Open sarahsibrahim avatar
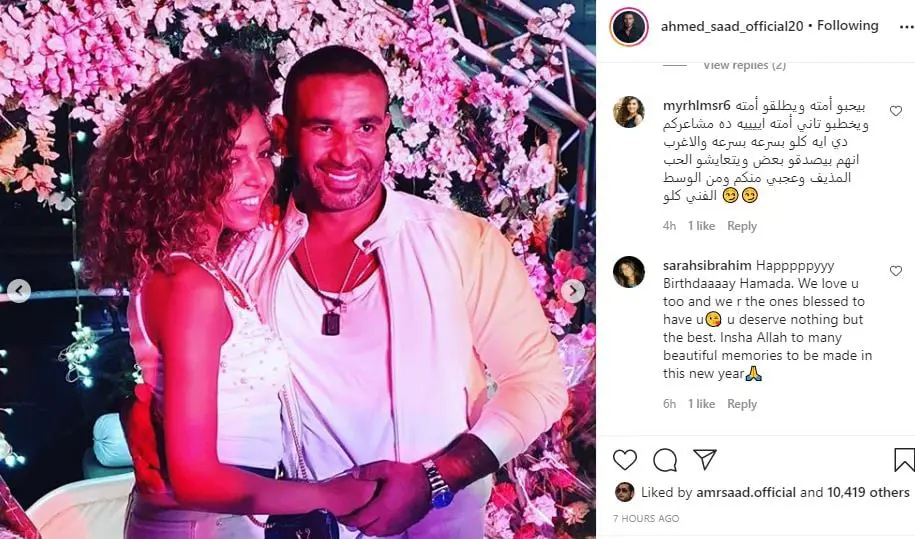The height and width of the screenshot is (539, 915). click(x=629, y=272)
